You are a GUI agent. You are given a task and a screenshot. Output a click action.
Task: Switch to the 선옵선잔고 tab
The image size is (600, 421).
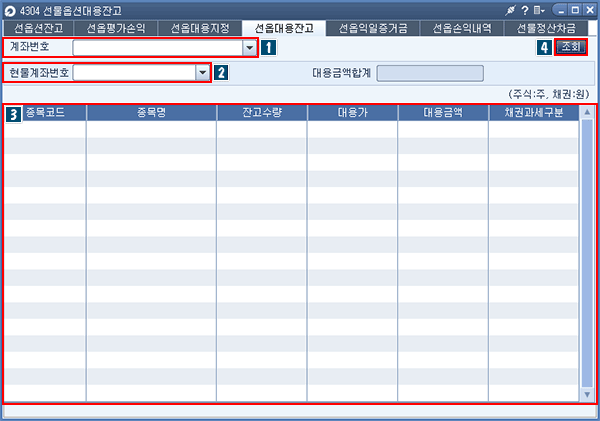[38, 27]
